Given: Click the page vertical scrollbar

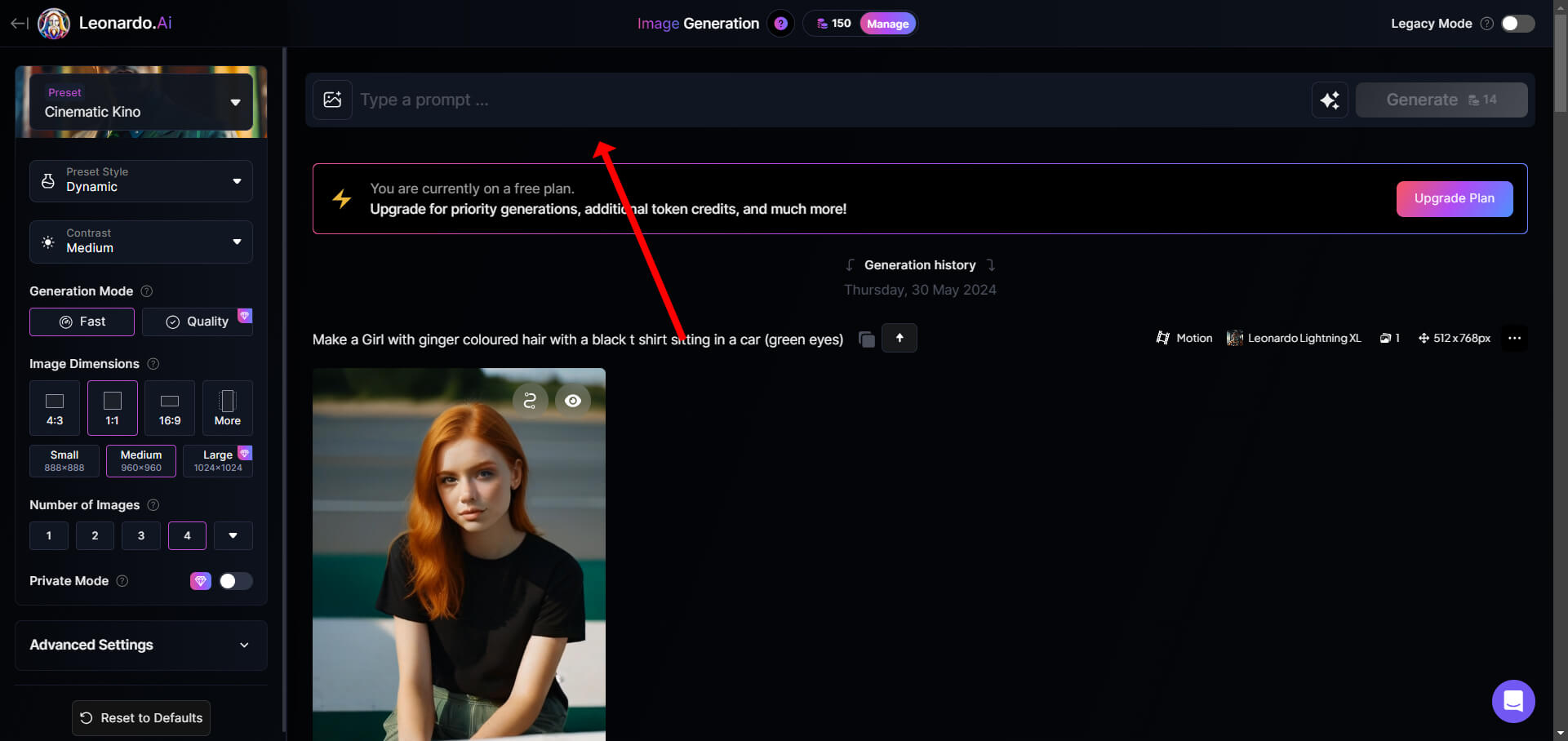Looking at the screenshot, I should tap(1561, 61).
